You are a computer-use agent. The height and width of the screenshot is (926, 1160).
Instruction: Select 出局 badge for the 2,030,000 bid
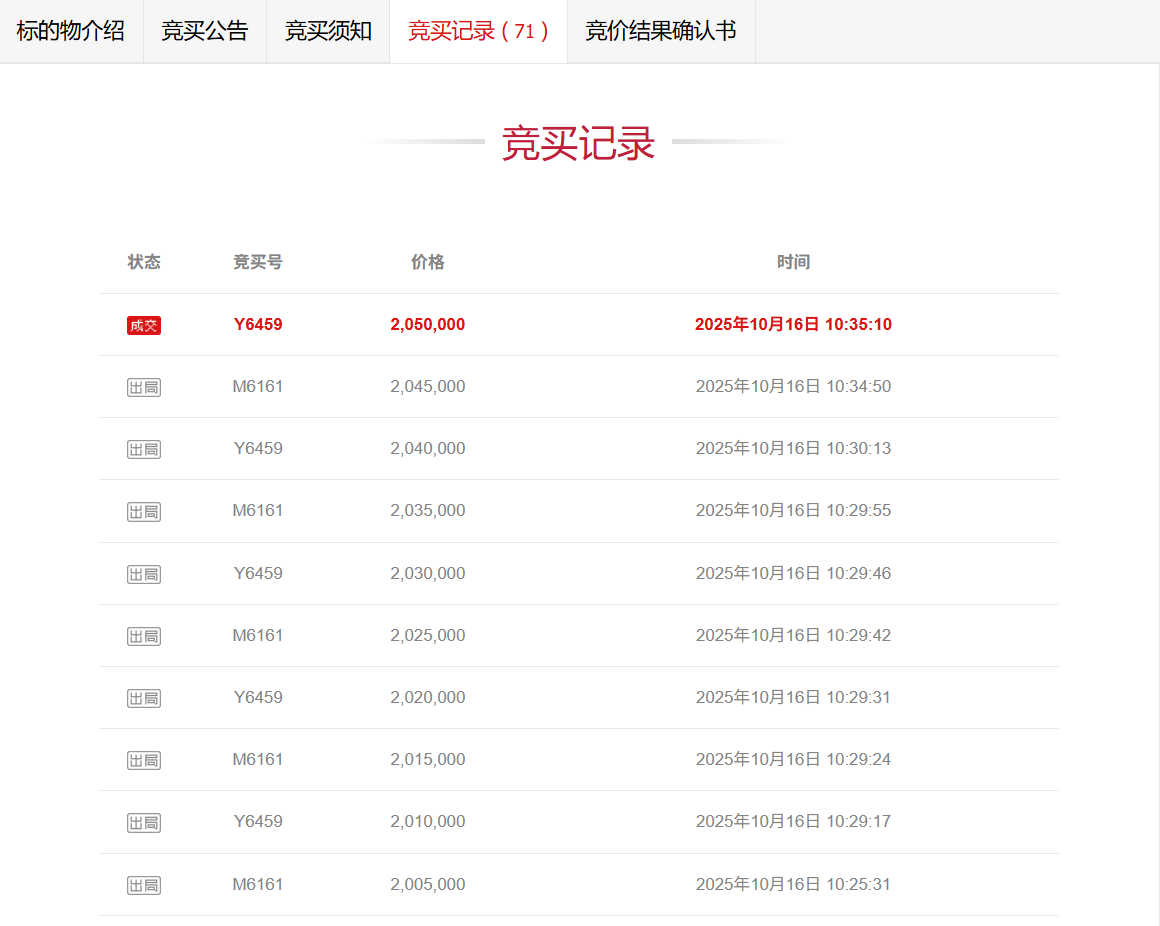[144, 574]
